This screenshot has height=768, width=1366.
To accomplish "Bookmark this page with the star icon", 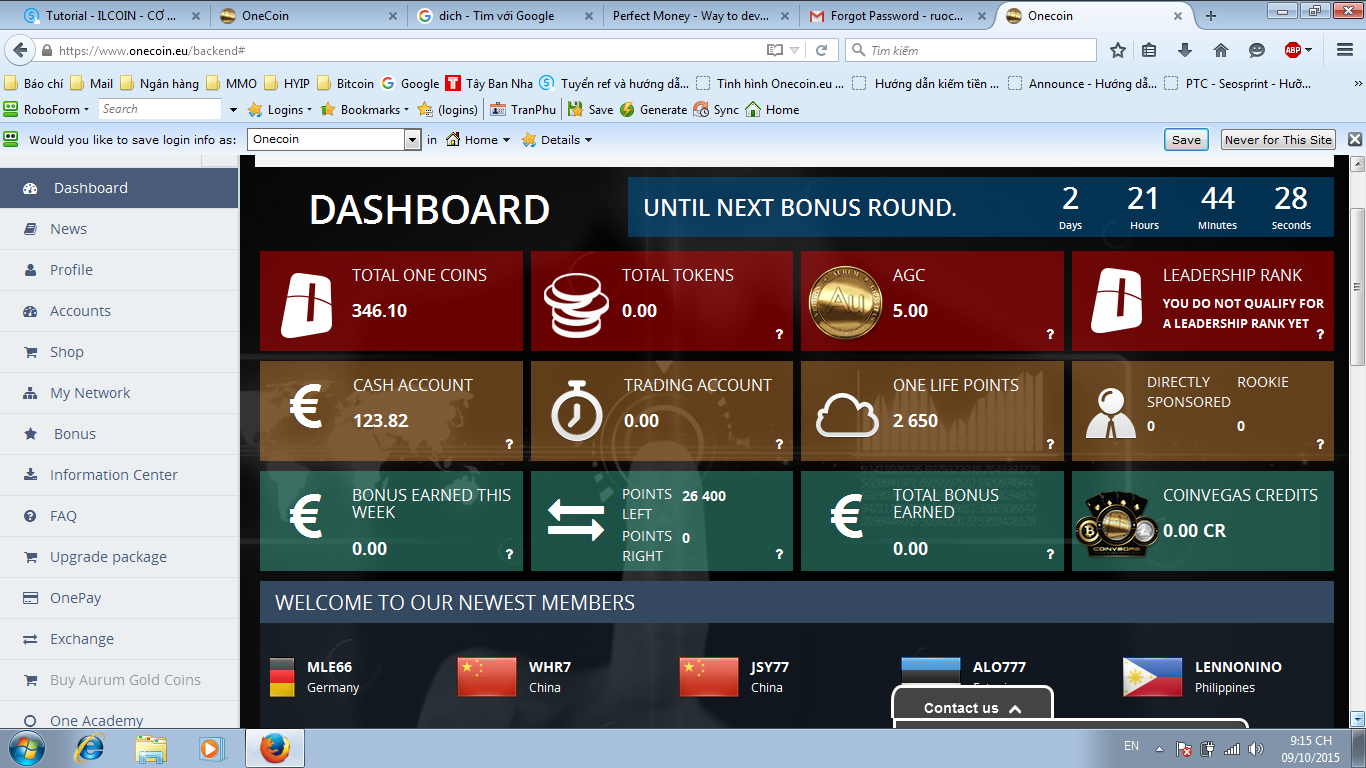I will click(1118, 50).
